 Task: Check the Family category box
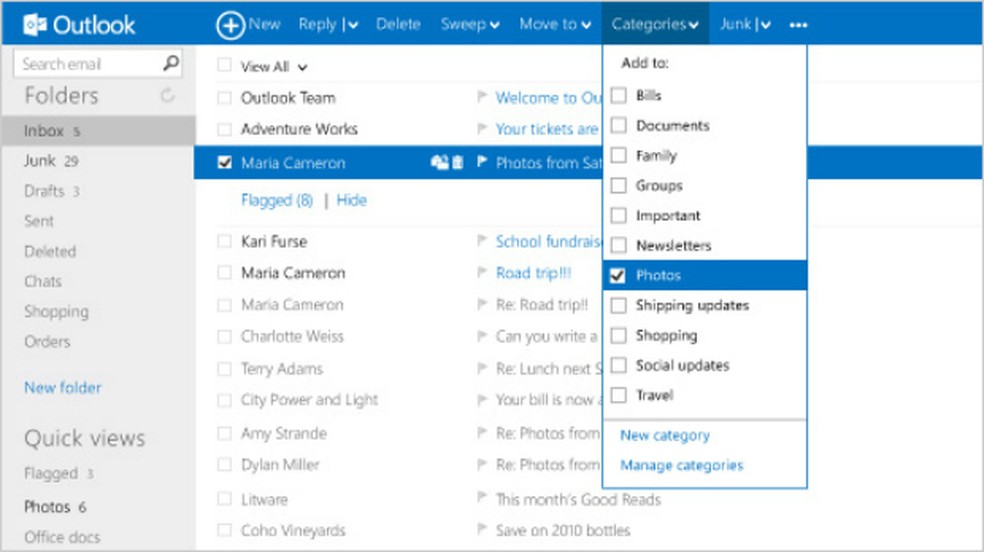click(619, 155)
